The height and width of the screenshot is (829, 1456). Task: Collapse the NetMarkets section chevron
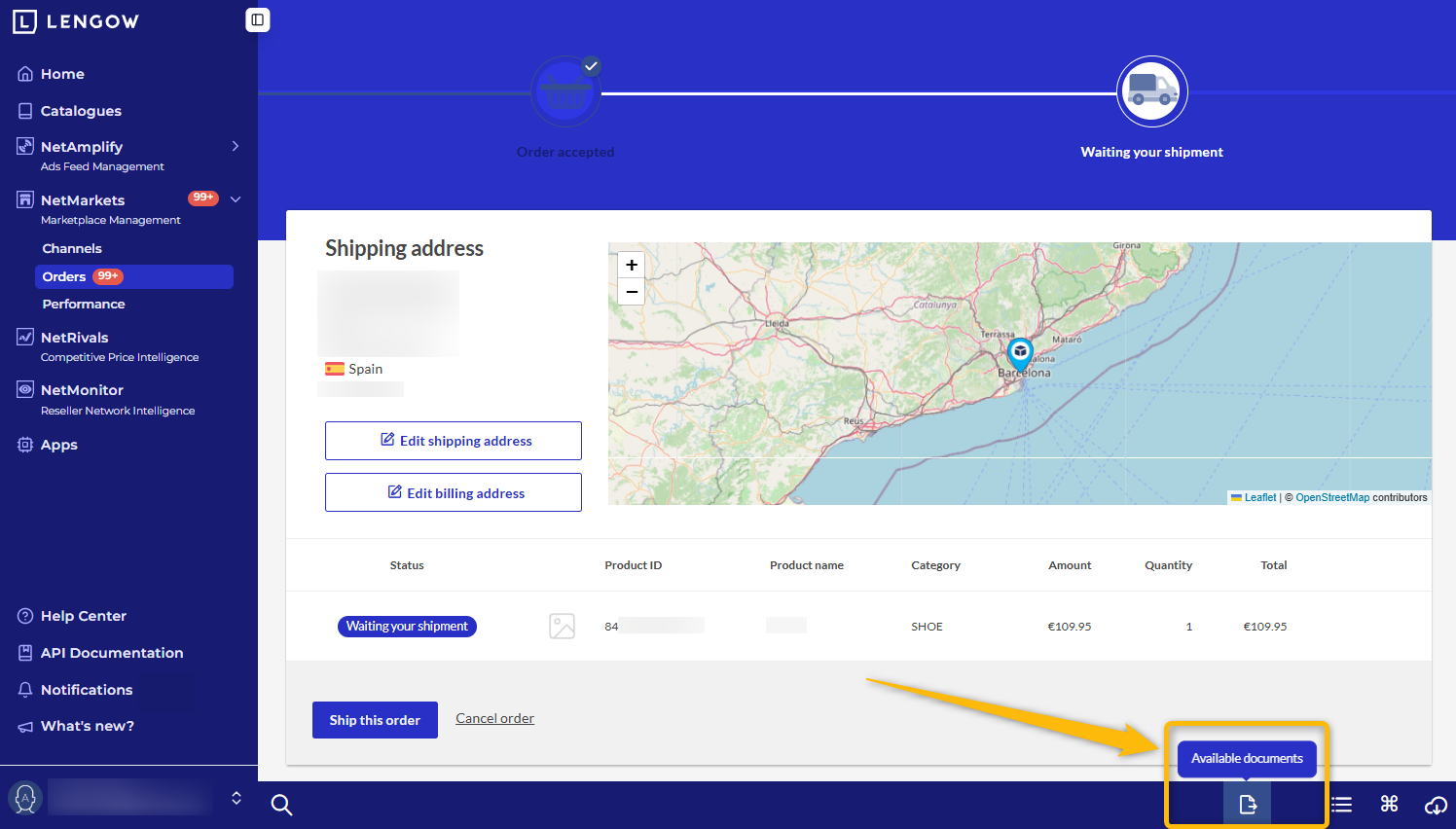tap(236, 199)
